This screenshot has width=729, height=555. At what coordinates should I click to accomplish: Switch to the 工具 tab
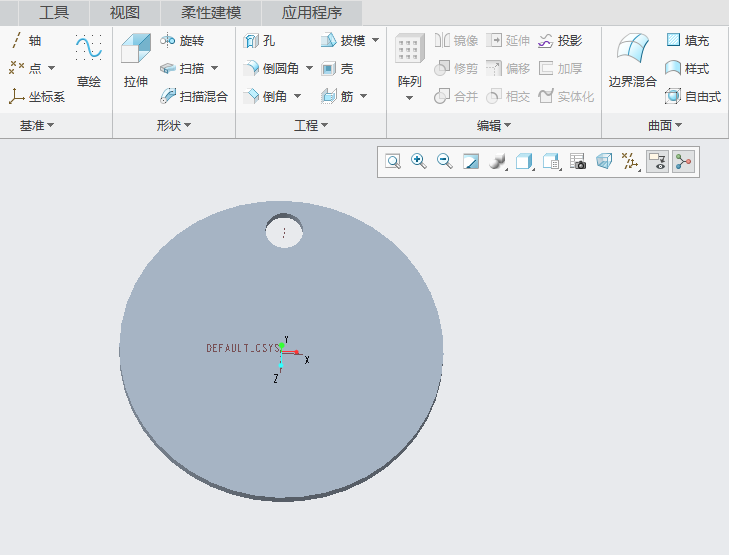[x=54, y=13]
